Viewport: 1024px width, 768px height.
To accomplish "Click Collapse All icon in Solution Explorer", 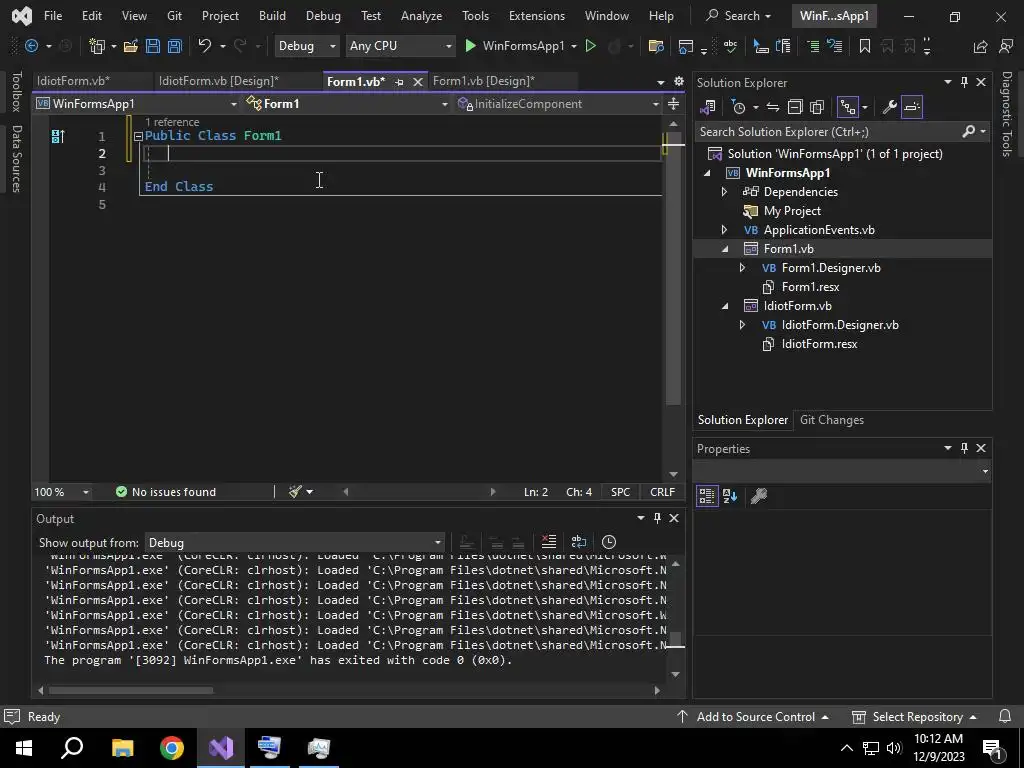I will [x=795, y=107].
